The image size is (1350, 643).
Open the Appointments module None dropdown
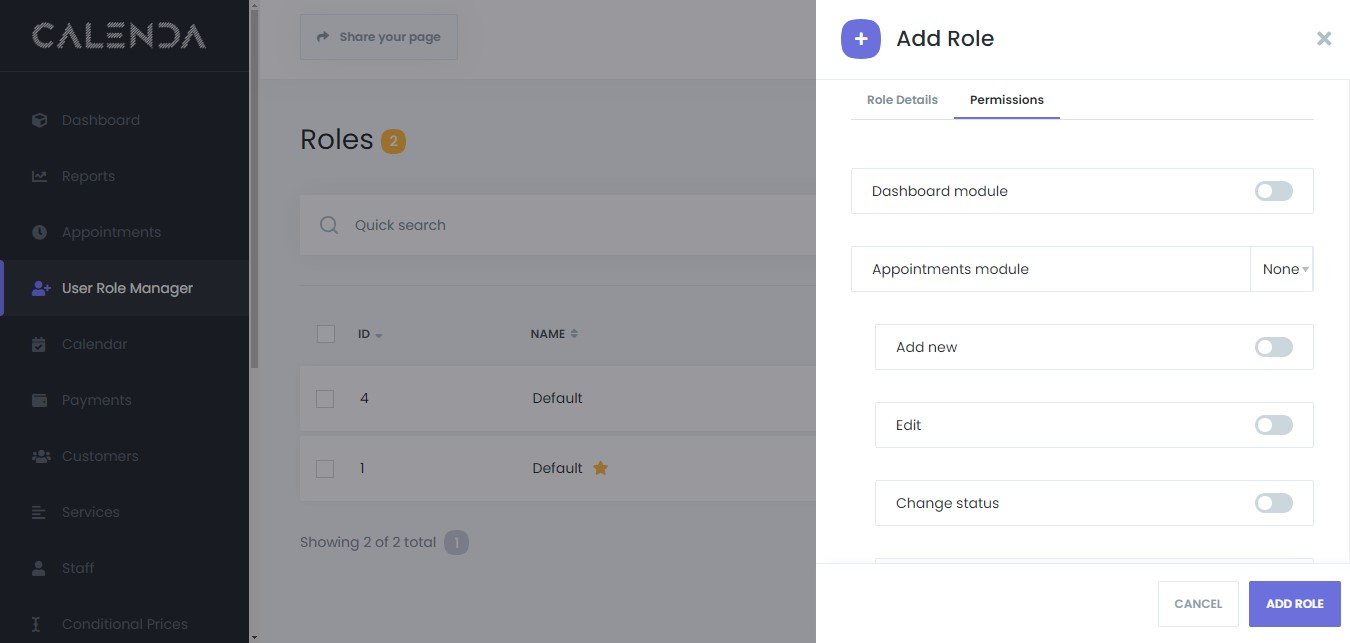point(1284,269)
